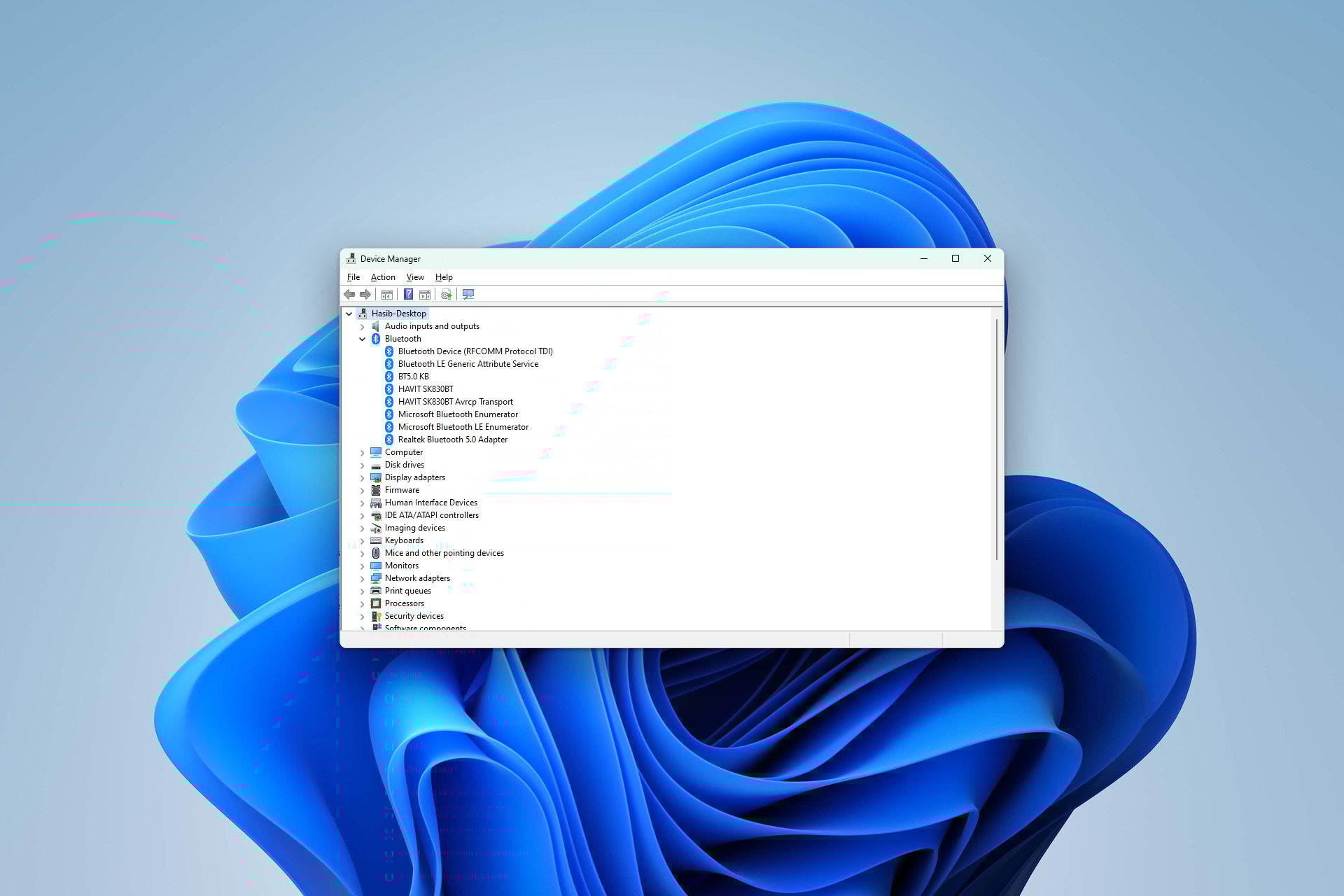Collapse the Bluetooth category

362,339
